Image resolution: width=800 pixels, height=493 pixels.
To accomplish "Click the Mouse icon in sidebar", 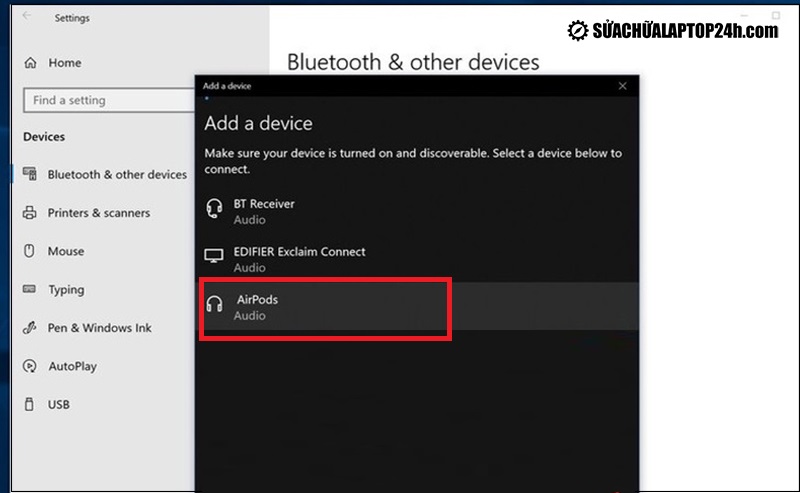I will click(x=29, y=251).
